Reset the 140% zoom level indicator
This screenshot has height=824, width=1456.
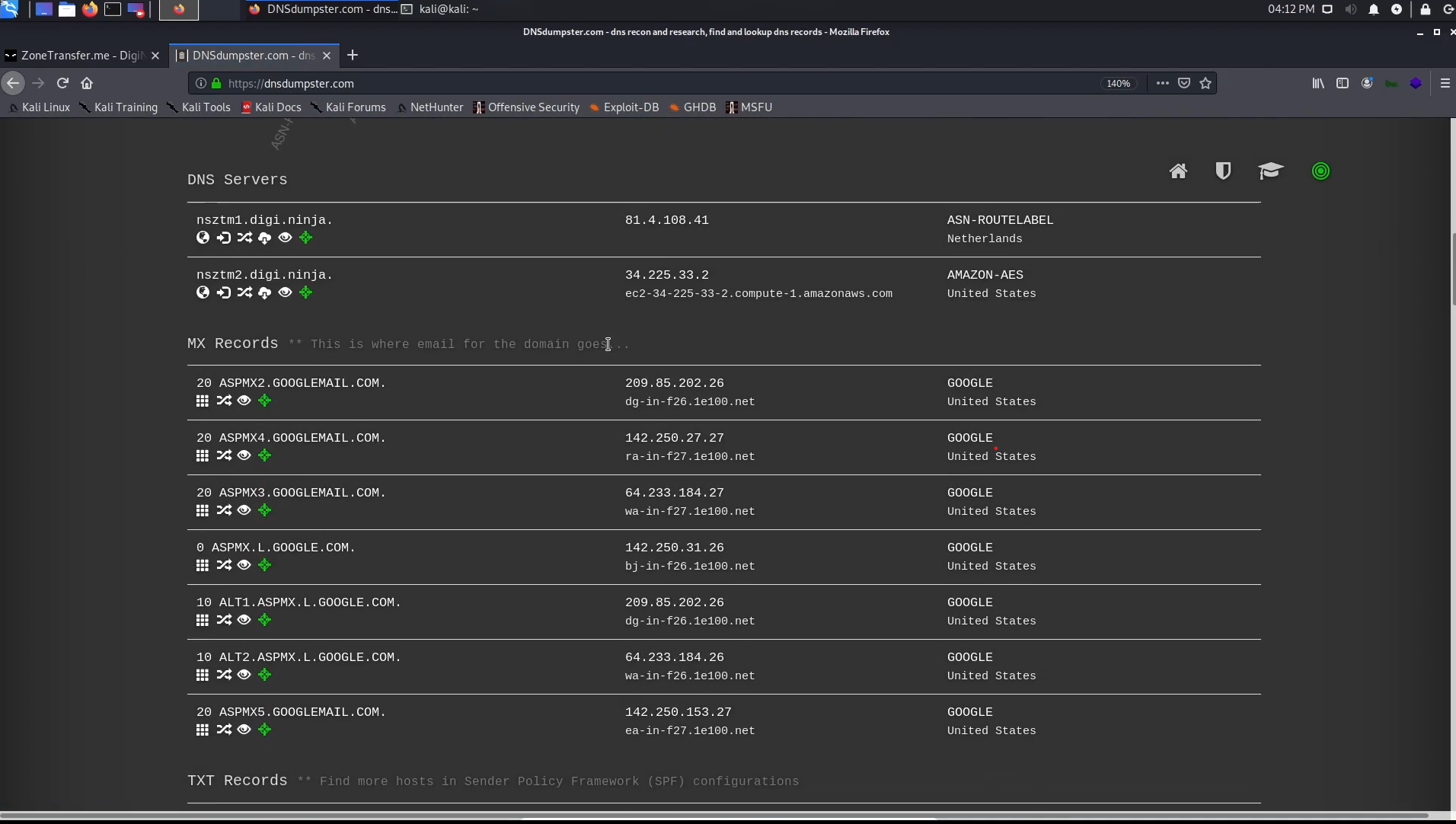pos(1118,84)
